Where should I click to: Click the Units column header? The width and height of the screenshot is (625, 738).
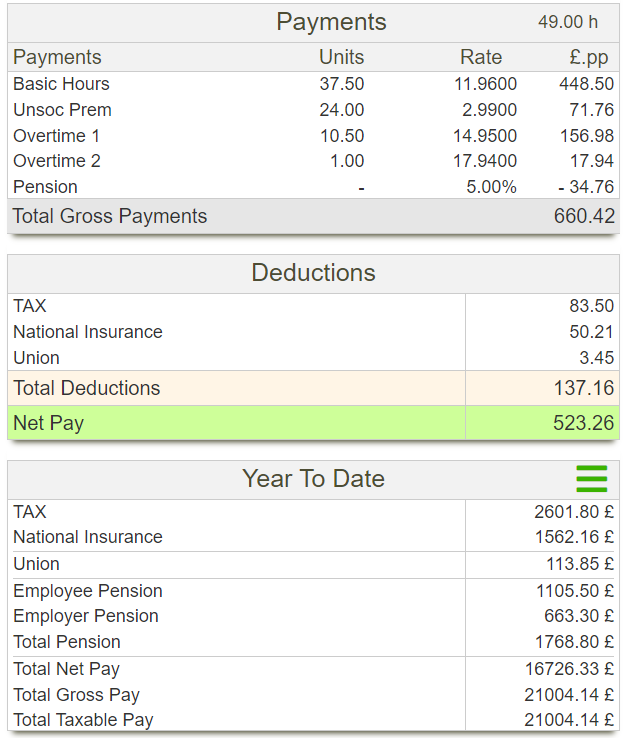click(x=341, y=57)
